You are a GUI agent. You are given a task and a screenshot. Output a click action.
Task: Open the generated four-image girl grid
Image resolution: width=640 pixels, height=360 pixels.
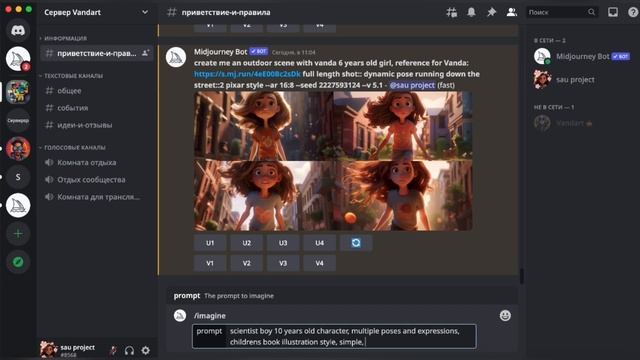[333, 161]
